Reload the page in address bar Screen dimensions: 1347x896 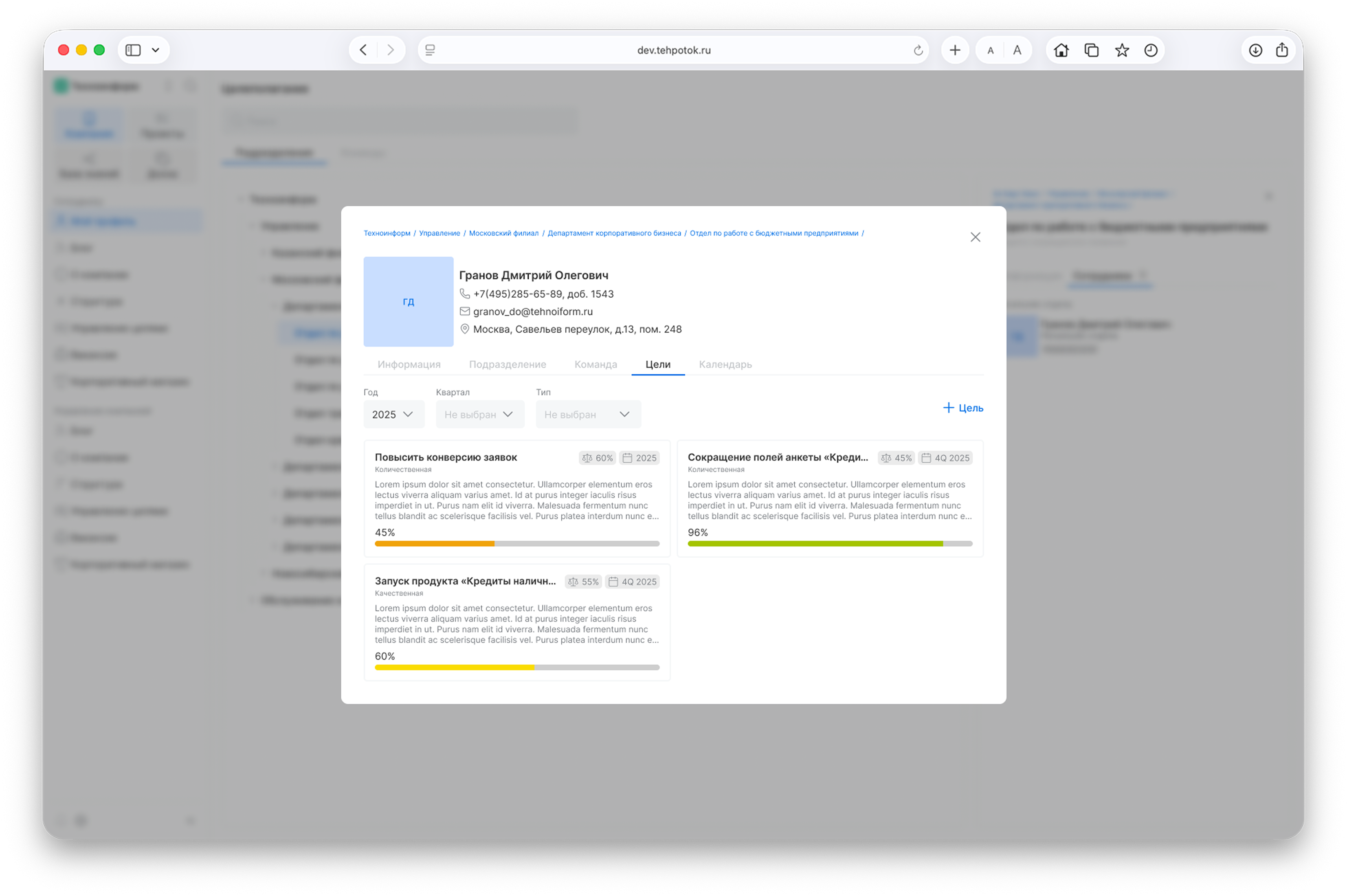[x=918, y=50]
